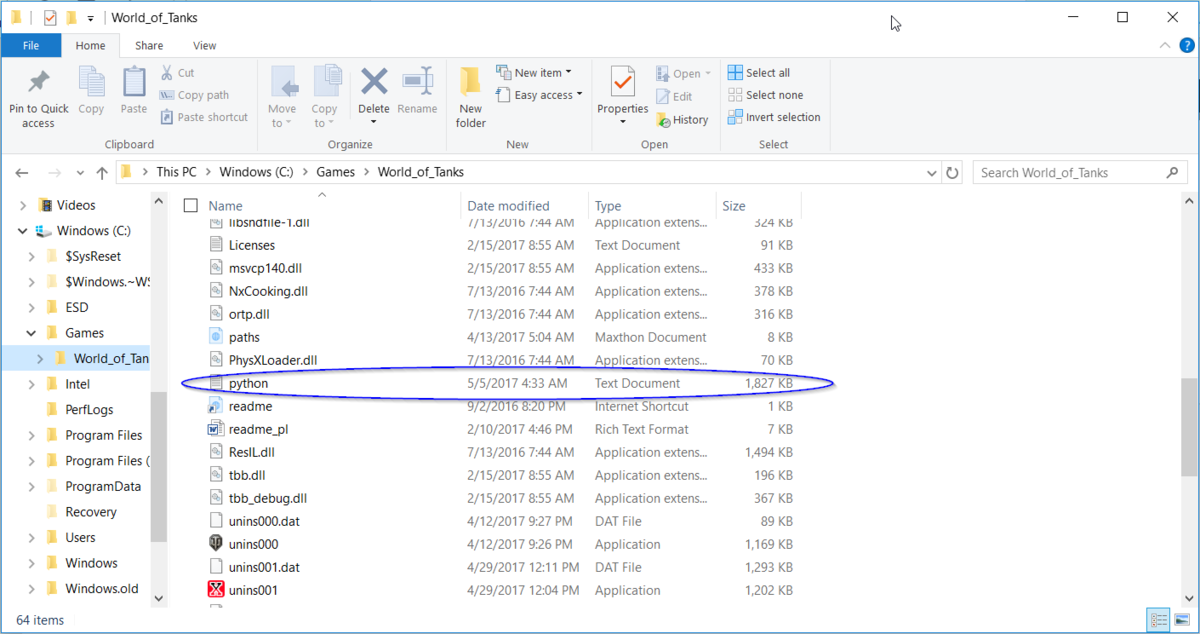Switch to details view layout

pos(1158,619)
